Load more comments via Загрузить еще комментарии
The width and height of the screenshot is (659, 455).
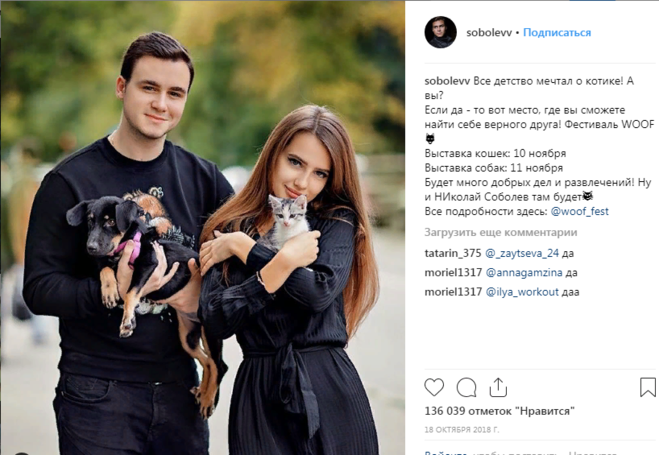(x=501, y=232)
